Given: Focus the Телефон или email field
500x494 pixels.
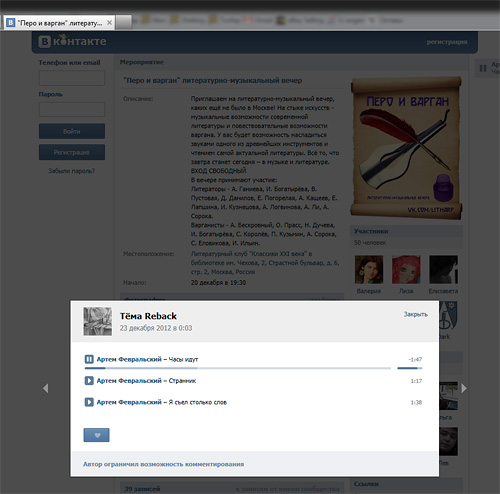Looking at the screenshot, I should coord(72,78).
